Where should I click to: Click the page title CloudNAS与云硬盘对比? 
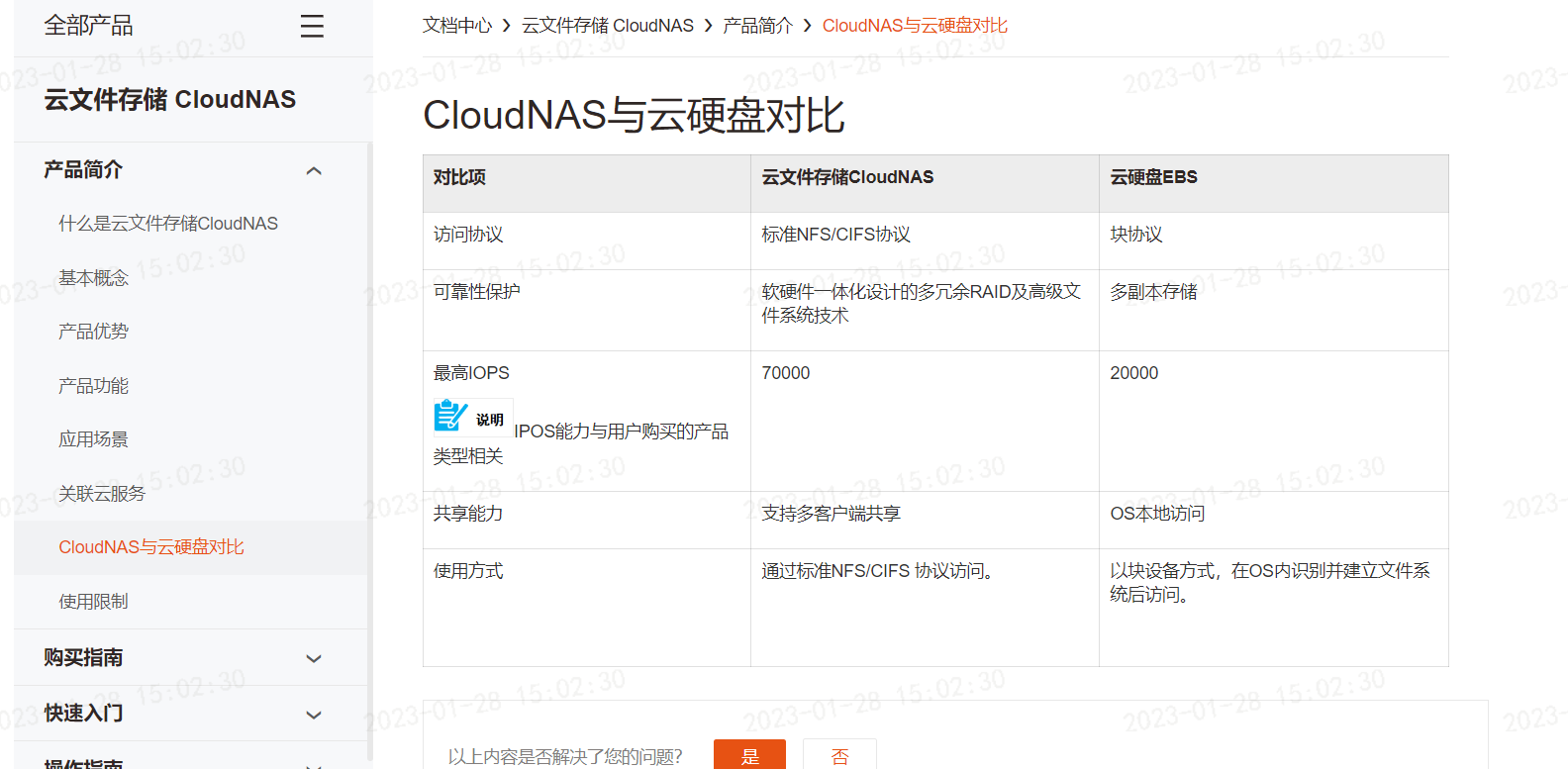[634, 115]
